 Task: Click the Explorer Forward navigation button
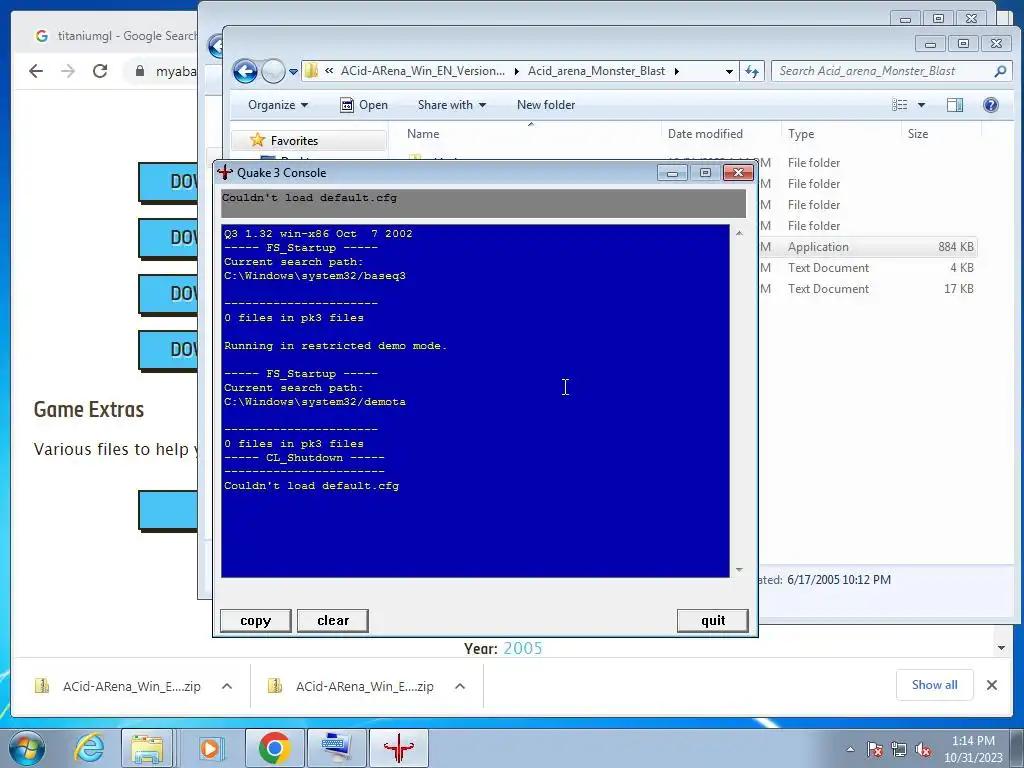coord(273,71)
